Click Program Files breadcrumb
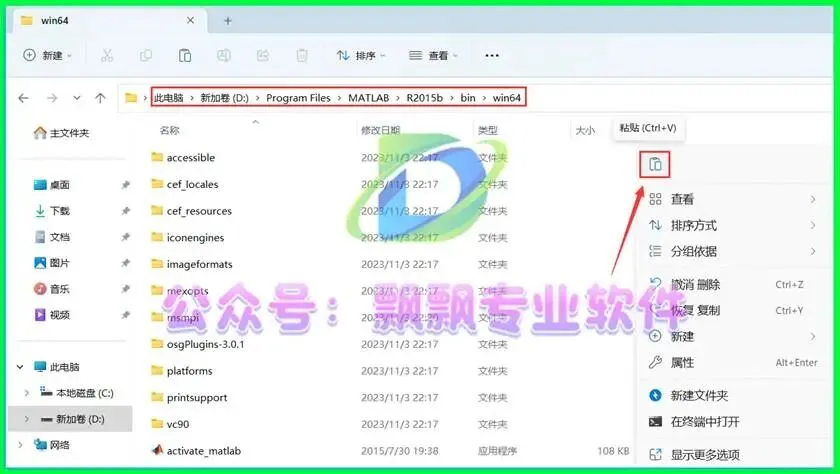 point(298,98)
